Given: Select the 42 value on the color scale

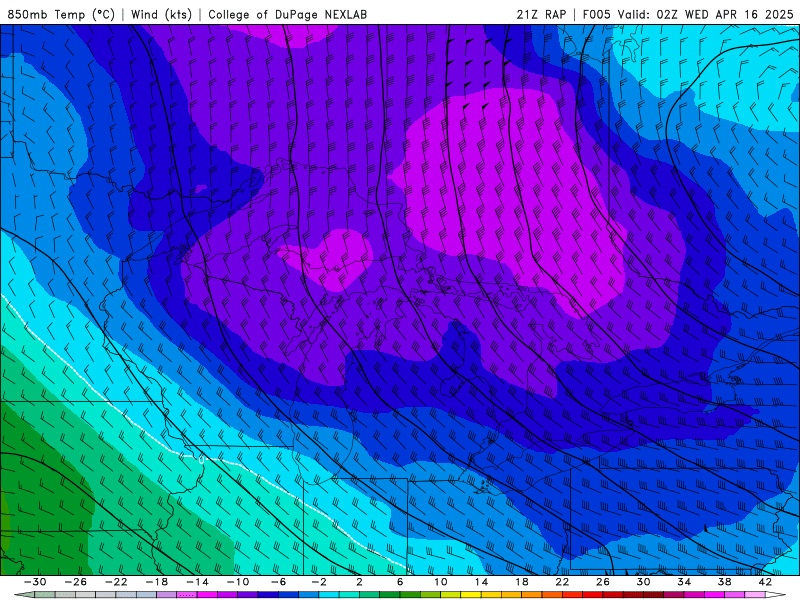Looking at the screenshot, I should 765,582.
